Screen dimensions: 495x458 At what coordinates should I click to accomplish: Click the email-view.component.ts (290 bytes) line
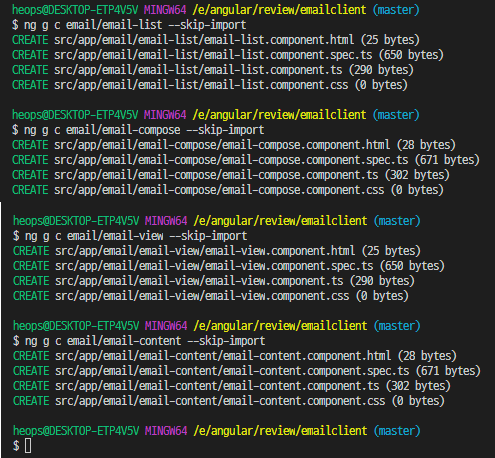[214, 281]
